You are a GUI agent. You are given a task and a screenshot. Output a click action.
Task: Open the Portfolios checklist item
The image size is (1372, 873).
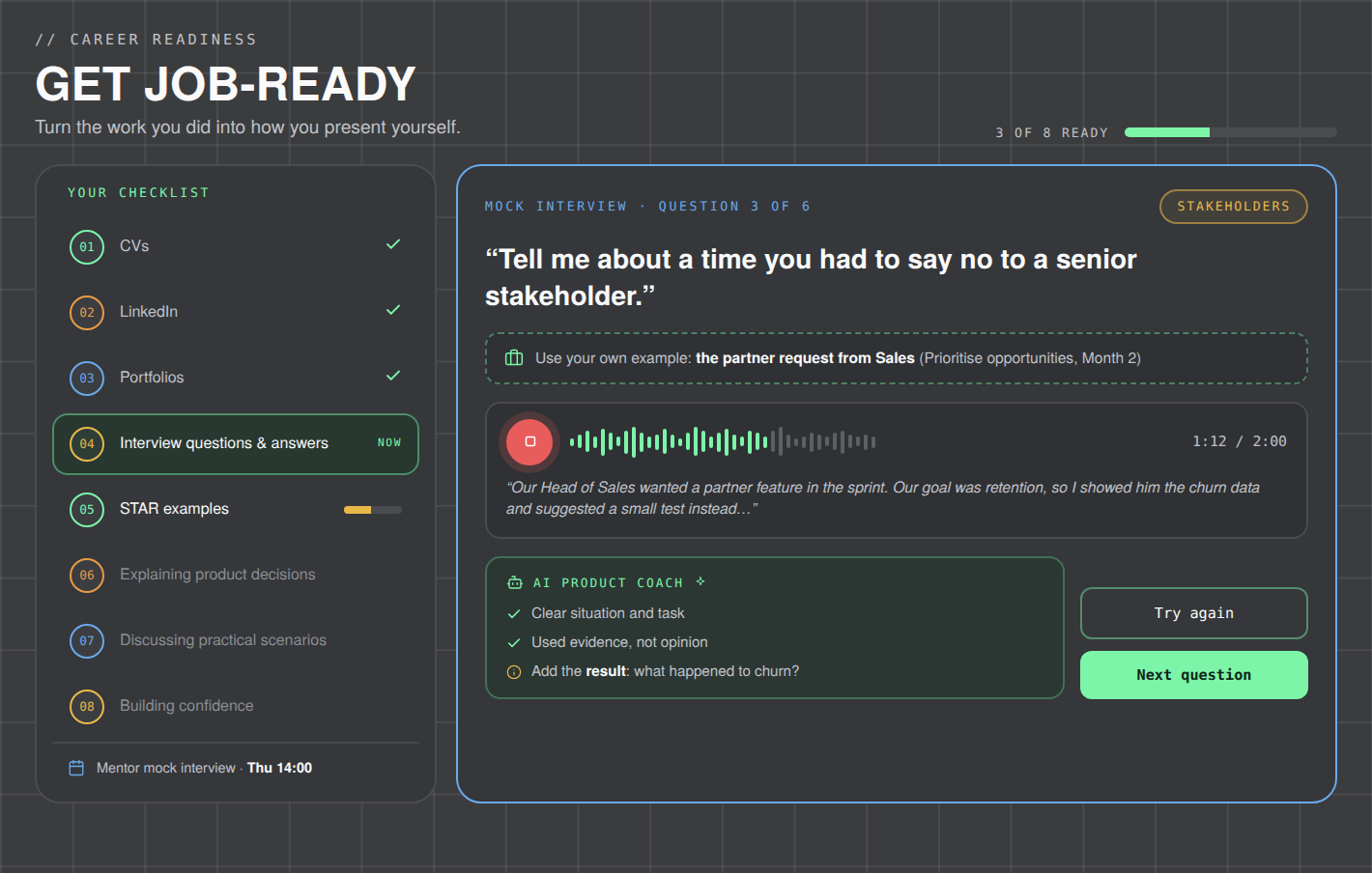[x=236, y=378]
